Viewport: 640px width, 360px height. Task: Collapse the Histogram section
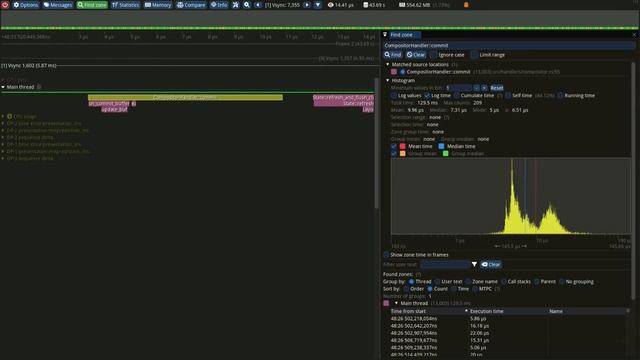(x=388, y=80)
